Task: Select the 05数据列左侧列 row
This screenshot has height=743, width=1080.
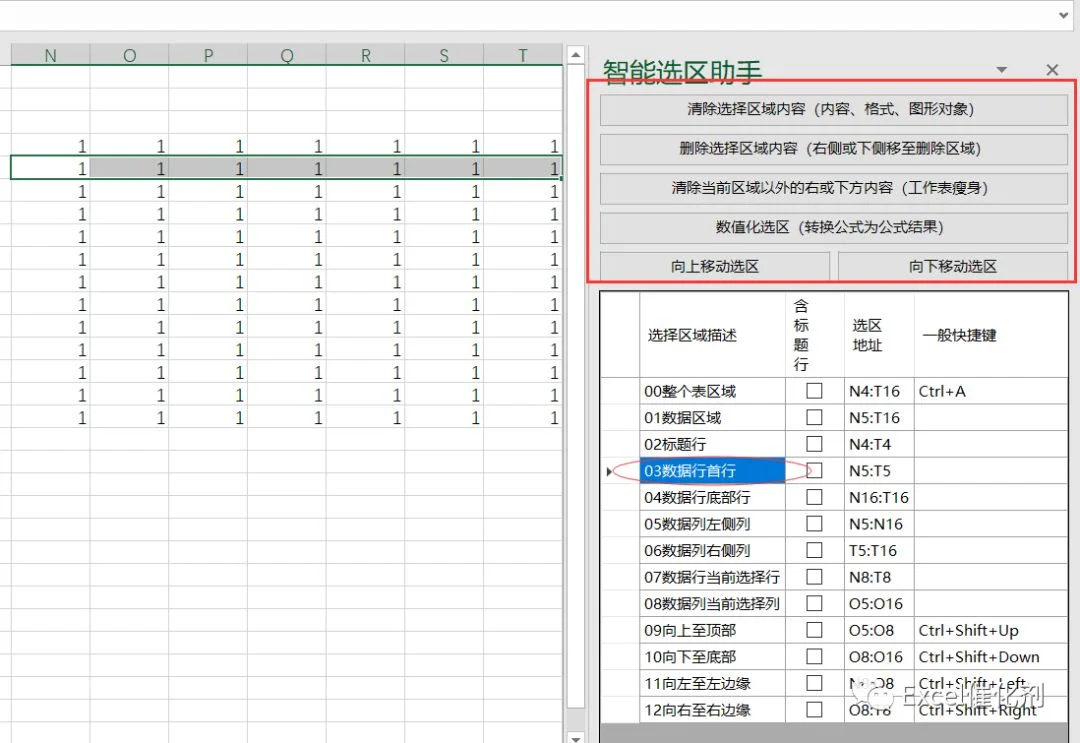Action: (x=834, y=524)
